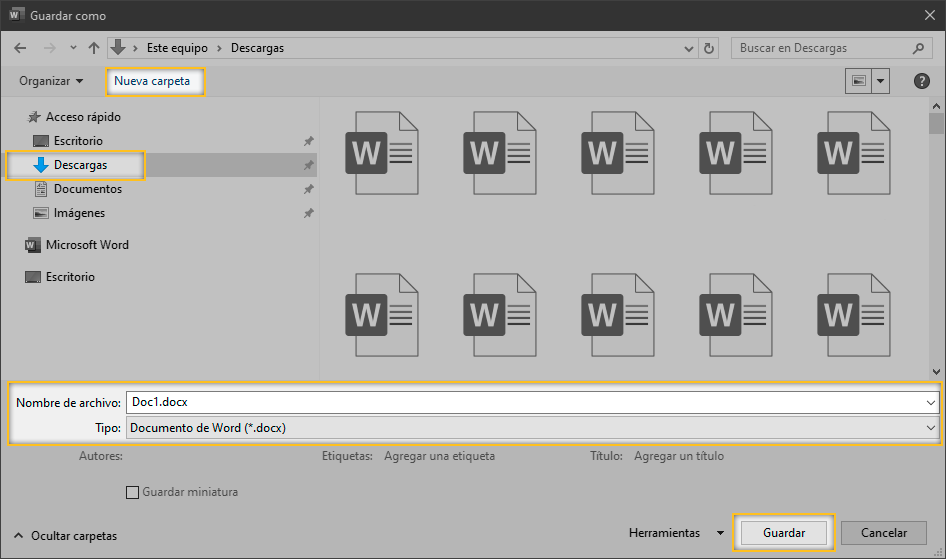
Task: Select Microsoft Word in navigation pane
Action: 86,245
